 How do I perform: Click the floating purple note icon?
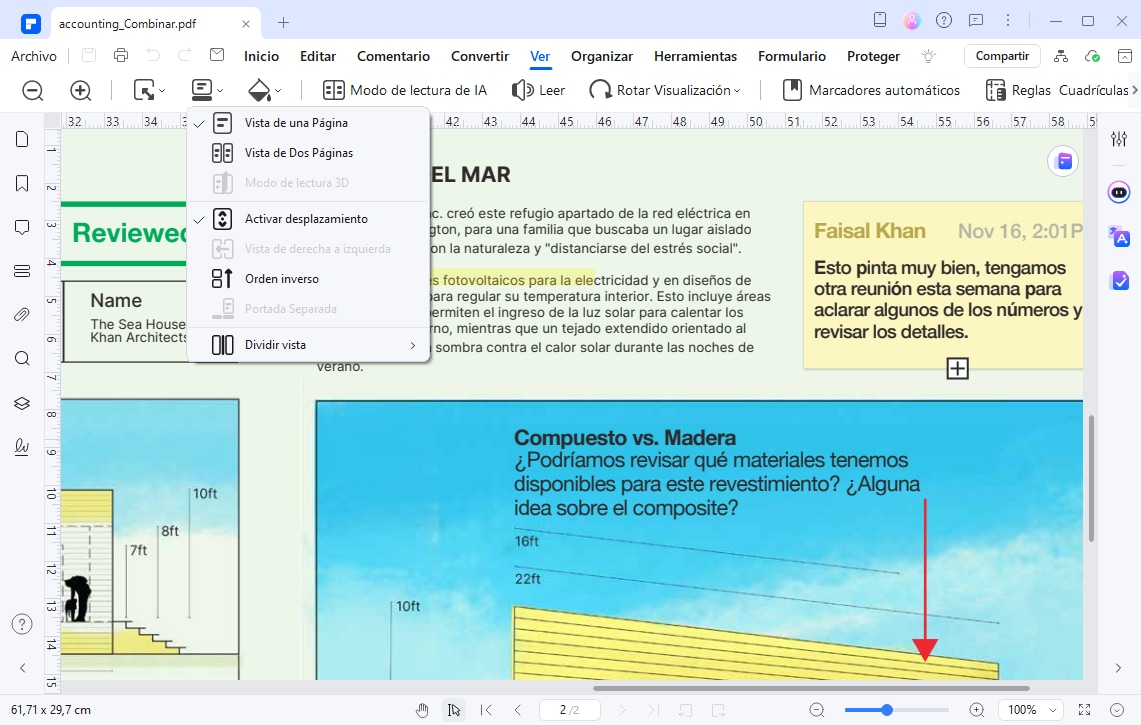coord(1063,161)
